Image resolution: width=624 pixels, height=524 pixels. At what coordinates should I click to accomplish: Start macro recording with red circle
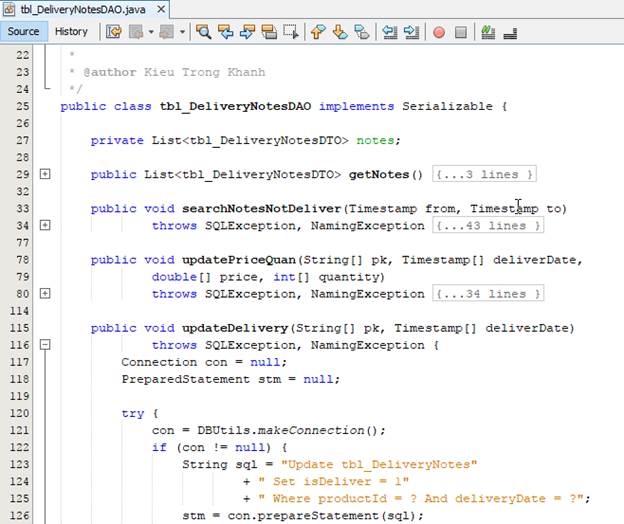coord(439,32)
